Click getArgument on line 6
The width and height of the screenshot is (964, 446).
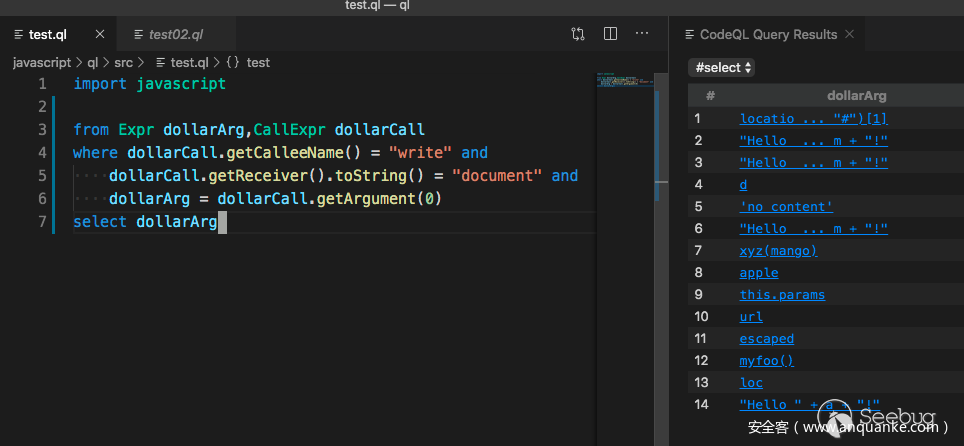[366, 199]
